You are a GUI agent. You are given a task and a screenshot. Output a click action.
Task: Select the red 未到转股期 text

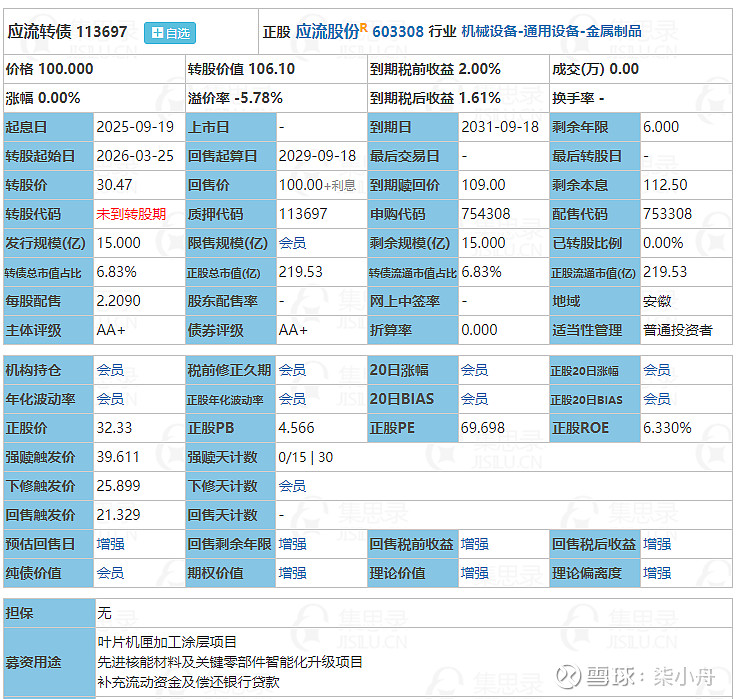[131, 214]
